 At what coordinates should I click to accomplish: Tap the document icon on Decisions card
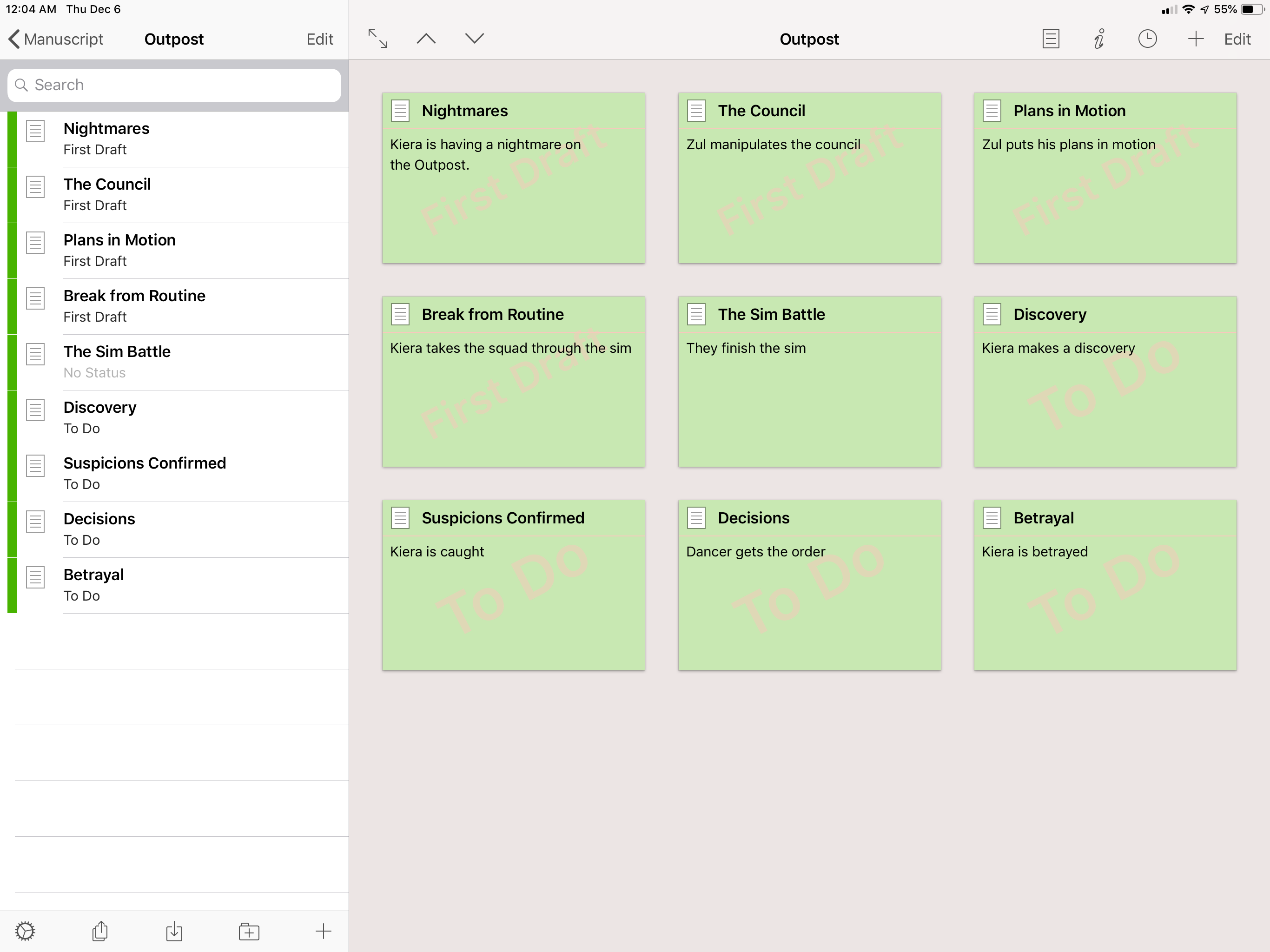696,517
